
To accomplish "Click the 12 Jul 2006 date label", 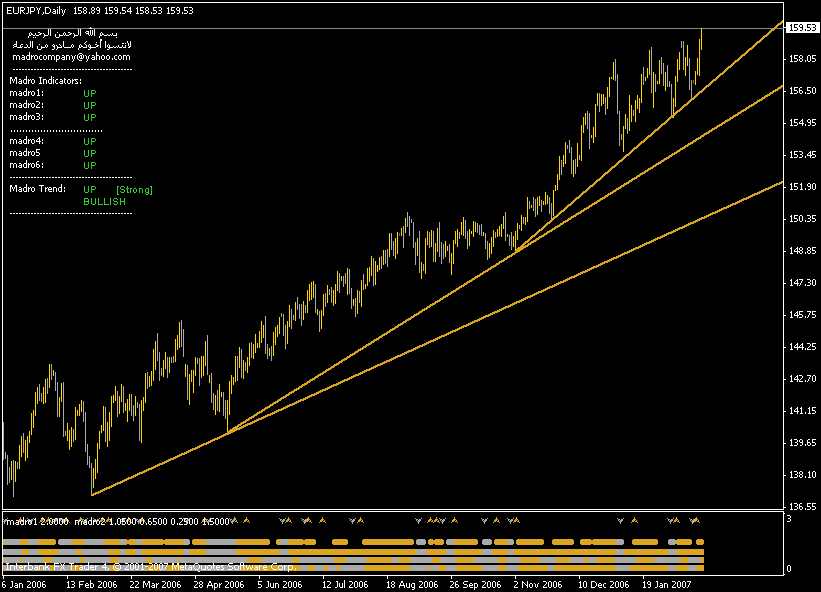I will click(345, 584).
